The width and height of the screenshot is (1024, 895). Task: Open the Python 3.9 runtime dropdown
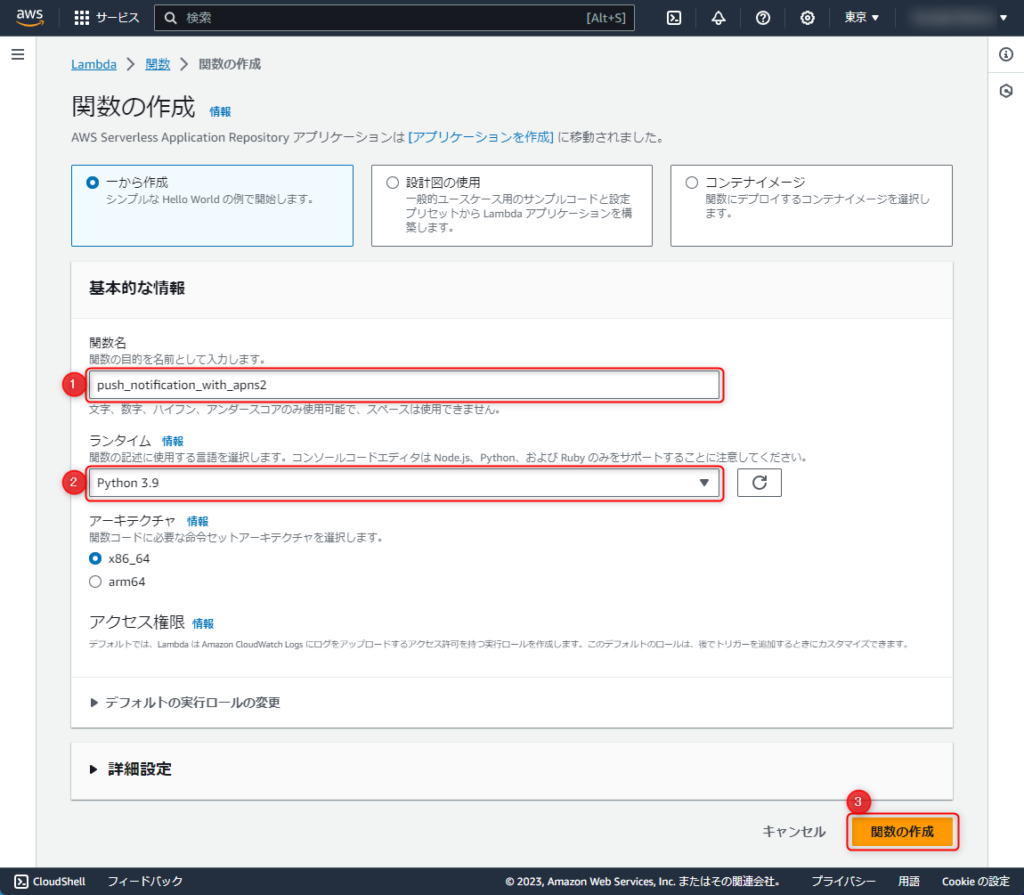coord(404,483)
